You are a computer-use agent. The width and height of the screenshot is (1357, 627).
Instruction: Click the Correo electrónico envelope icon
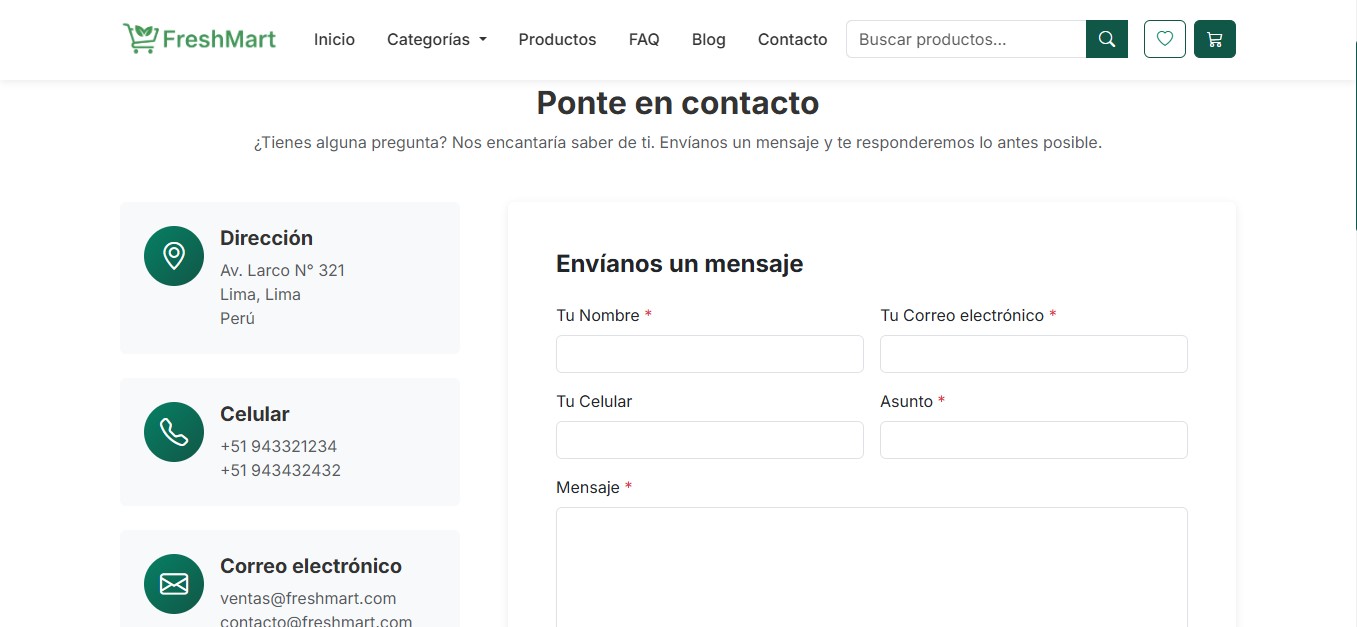pyautogui.click(x=174, y=584)
